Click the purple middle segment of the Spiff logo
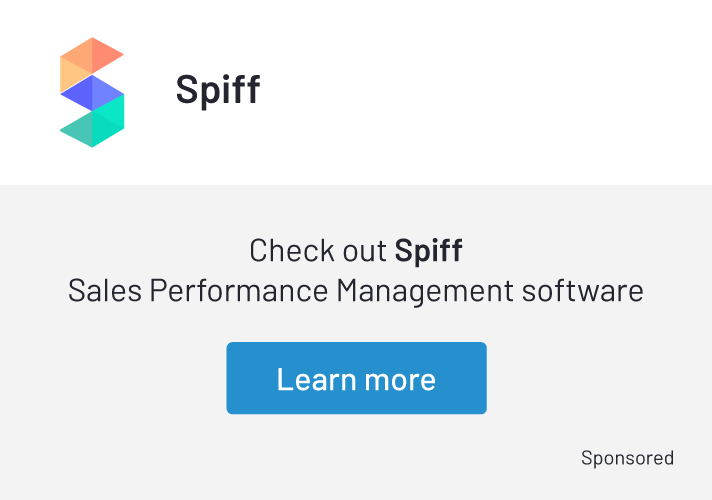The width and height of the screenshot is (712, 500). (92, 92)
